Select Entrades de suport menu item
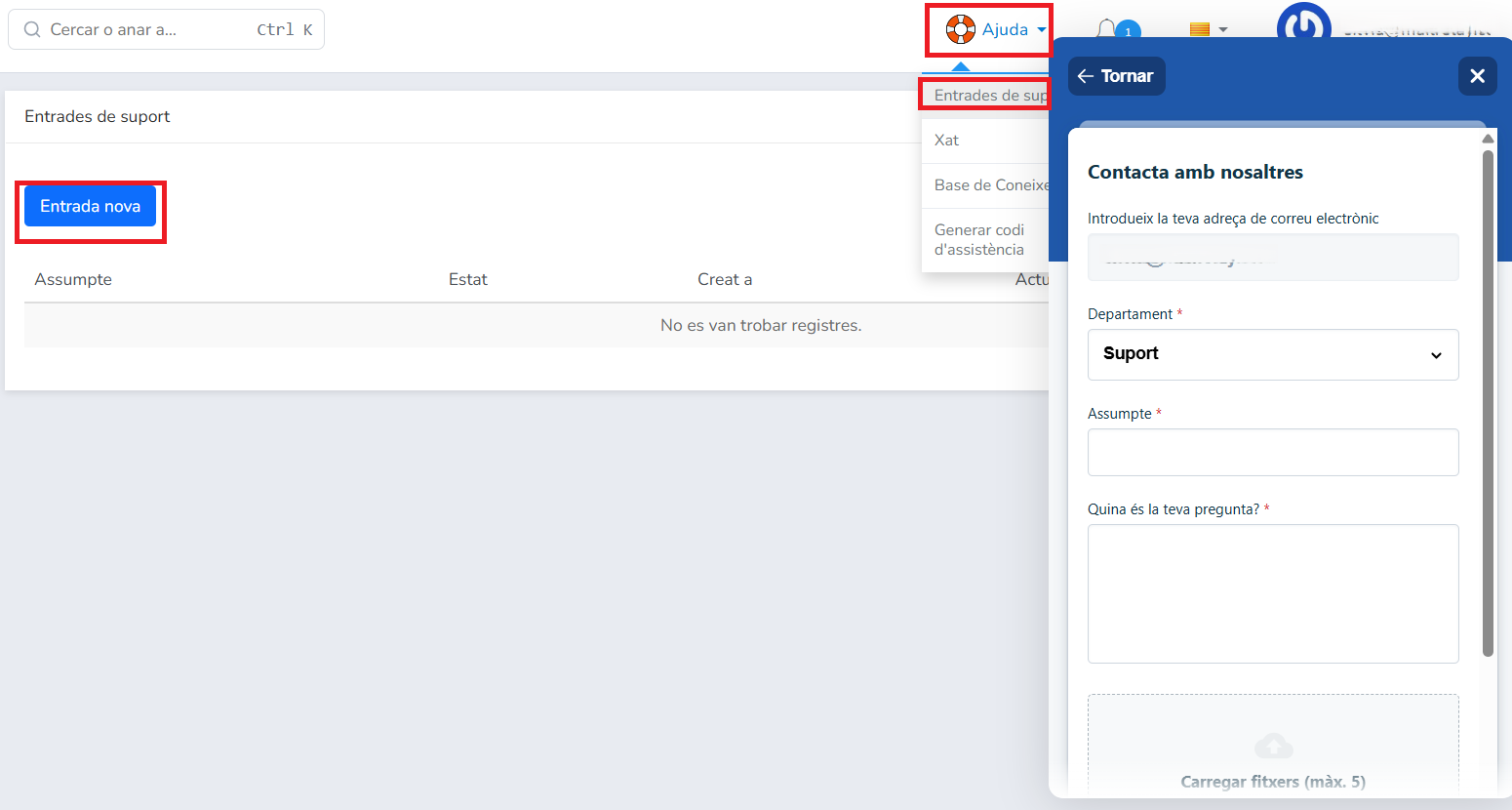1512x810 pixels. pyautogui.click(x=986, y=95)
